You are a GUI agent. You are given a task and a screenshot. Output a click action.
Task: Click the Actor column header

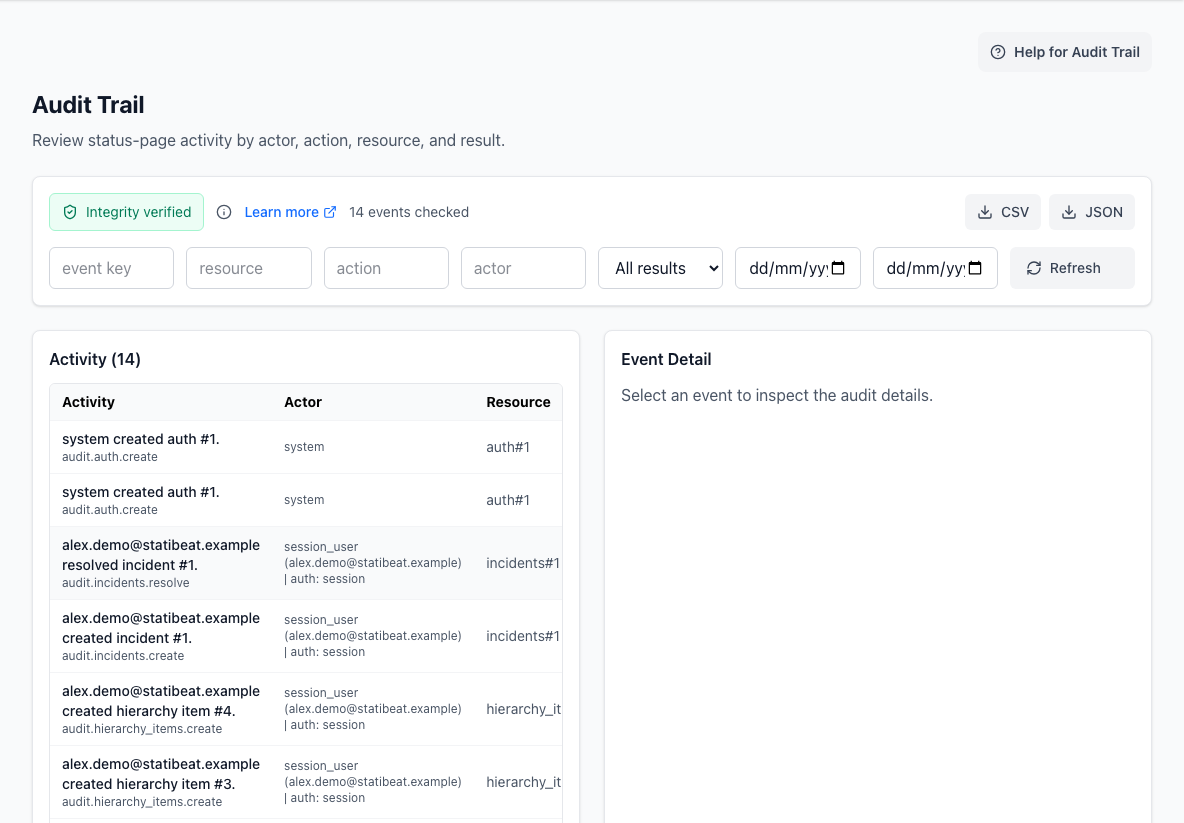(303, 402)
